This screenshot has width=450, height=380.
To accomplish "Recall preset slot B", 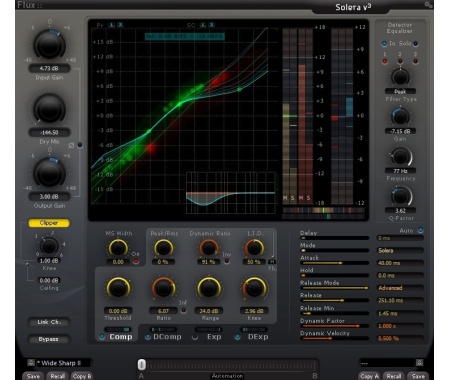I will tap(394, 376).
